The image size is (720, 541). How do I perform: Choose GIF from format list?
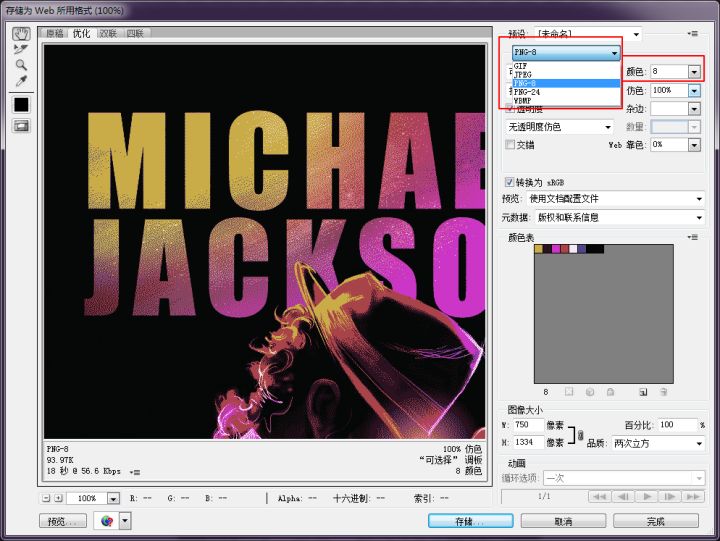tap(566, 66)
